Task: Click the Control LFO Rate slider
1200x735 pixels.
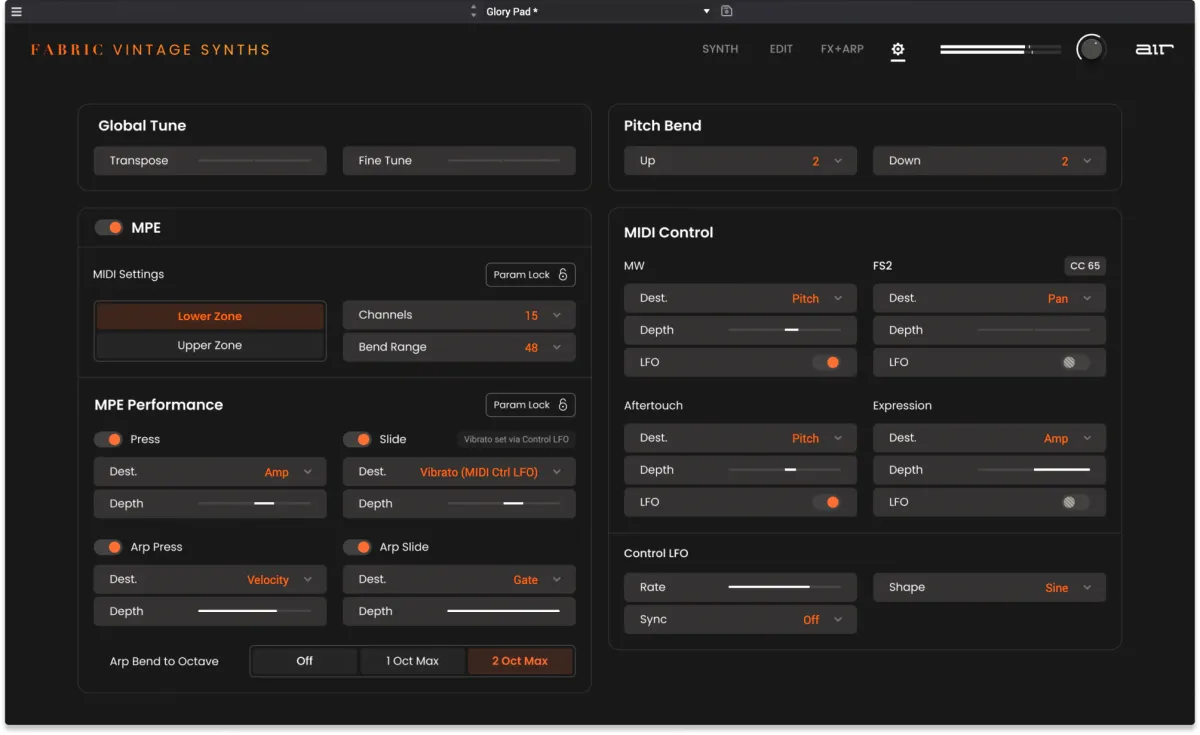Action: point(784,588)
